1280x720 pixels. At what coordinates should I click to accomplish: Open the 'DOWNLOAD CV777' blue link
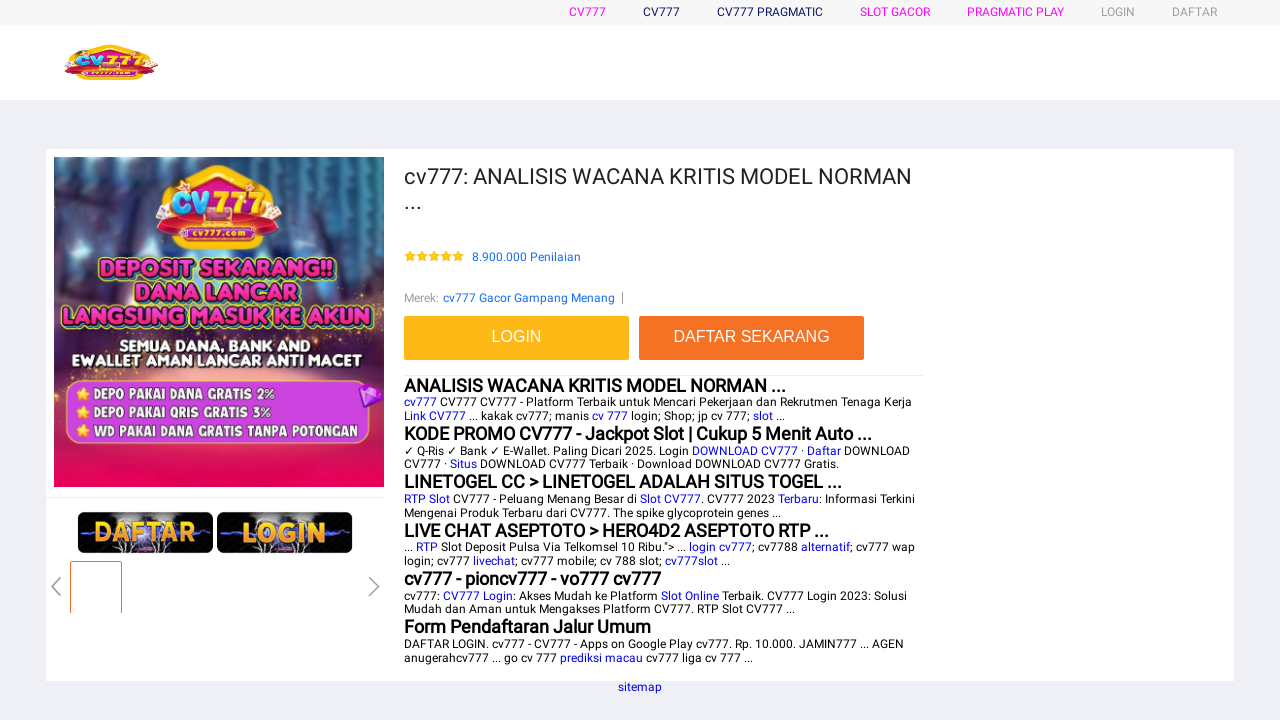(744, 451)
